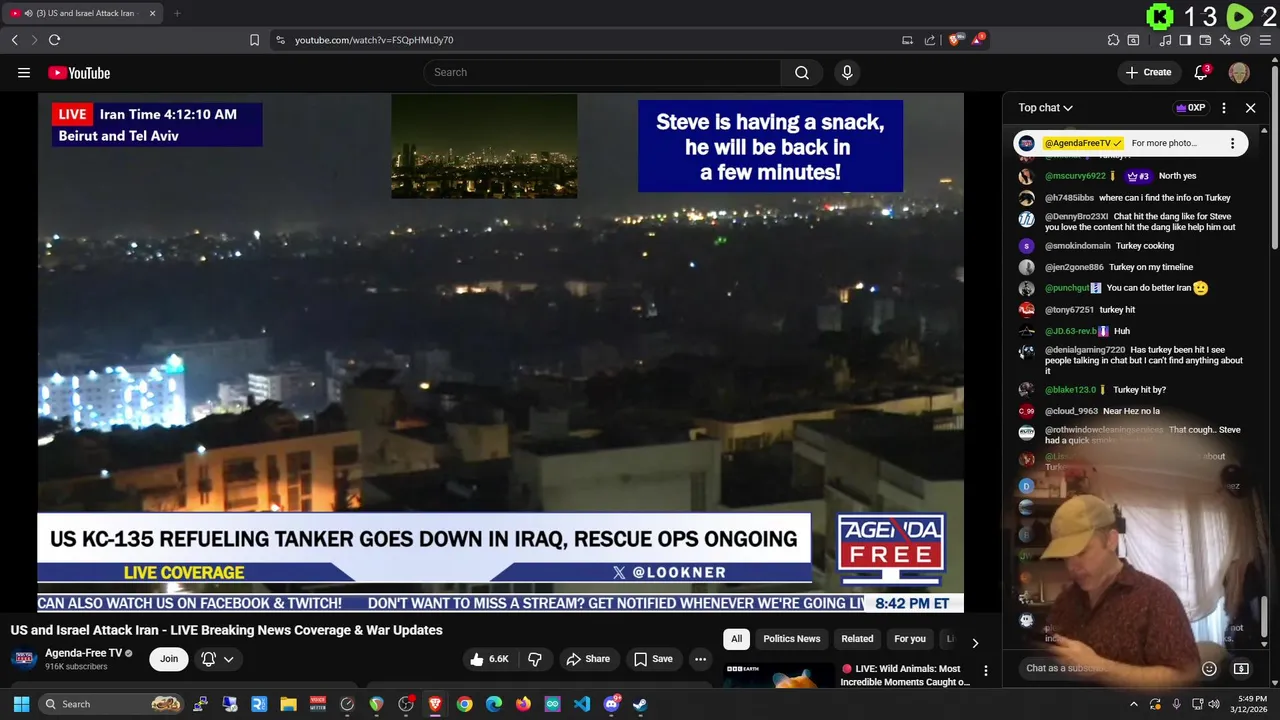Open the YouTube guide hamburger menu
This screenshot has height=720, width=1280.
24,72
